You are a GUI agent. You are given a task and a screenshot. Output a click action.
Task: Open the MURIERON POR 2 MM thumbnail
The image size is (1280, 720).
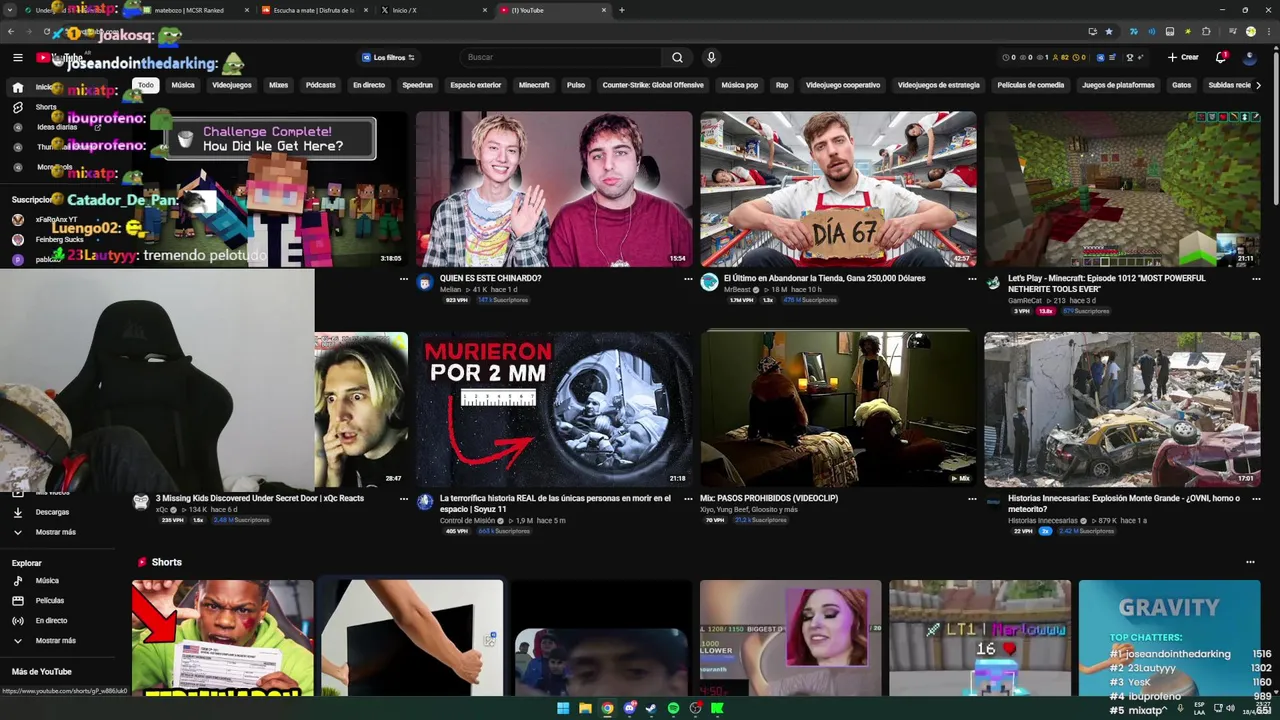554,409
